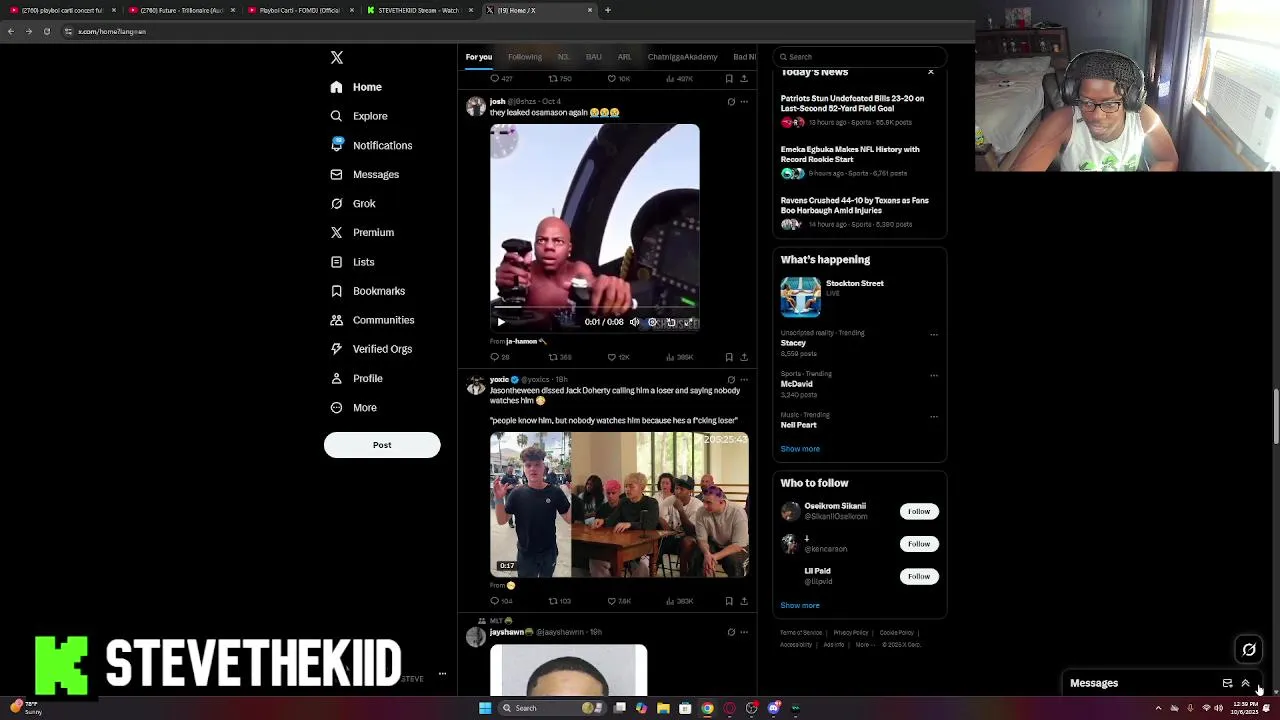Viewport: 1280px width, 720px height.
Task: Click Show more under What's happening
Action: click(800, 449)
